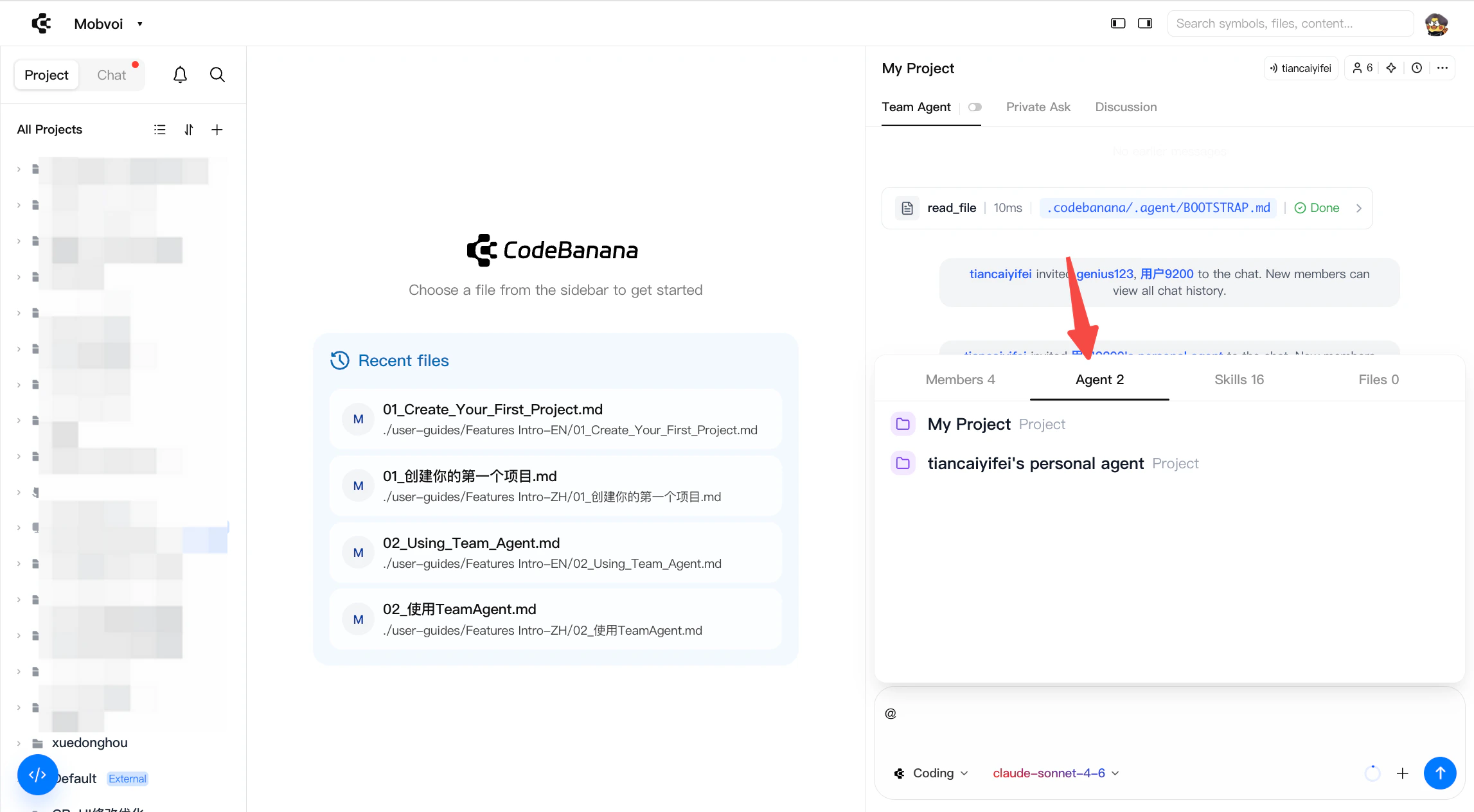Open chat history with the clock icon

[x=1417, y=68]
